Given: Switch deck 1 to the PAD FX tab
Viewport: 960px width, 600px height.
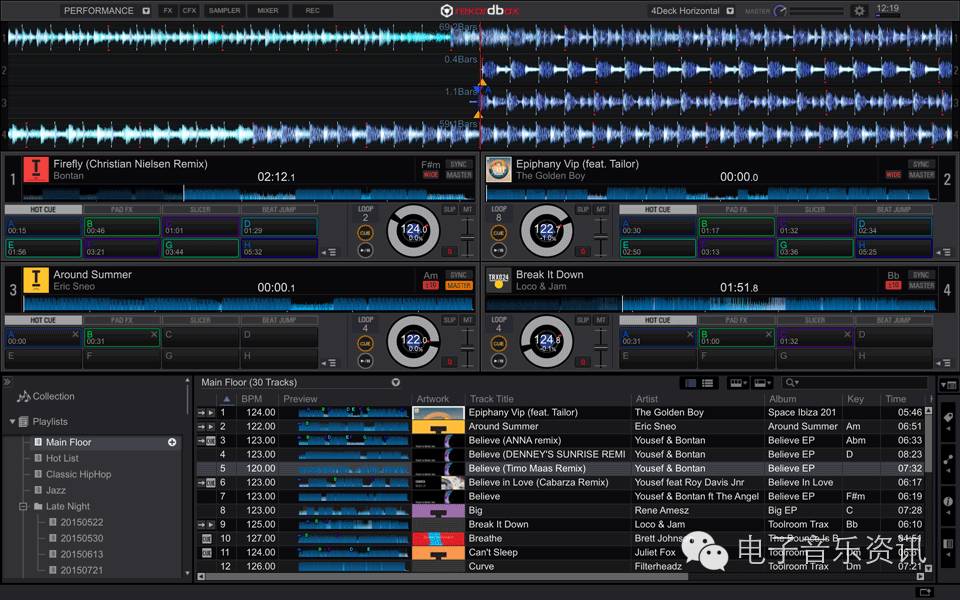Looking at the screenshot, I should point(121,210).
